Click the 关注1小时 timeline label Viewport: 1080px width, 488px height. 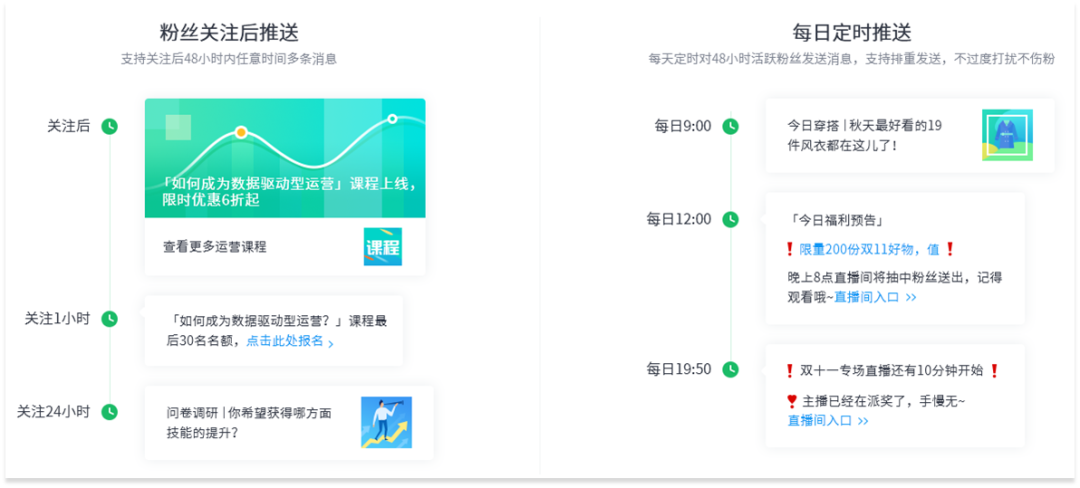(x=57, y=319)
